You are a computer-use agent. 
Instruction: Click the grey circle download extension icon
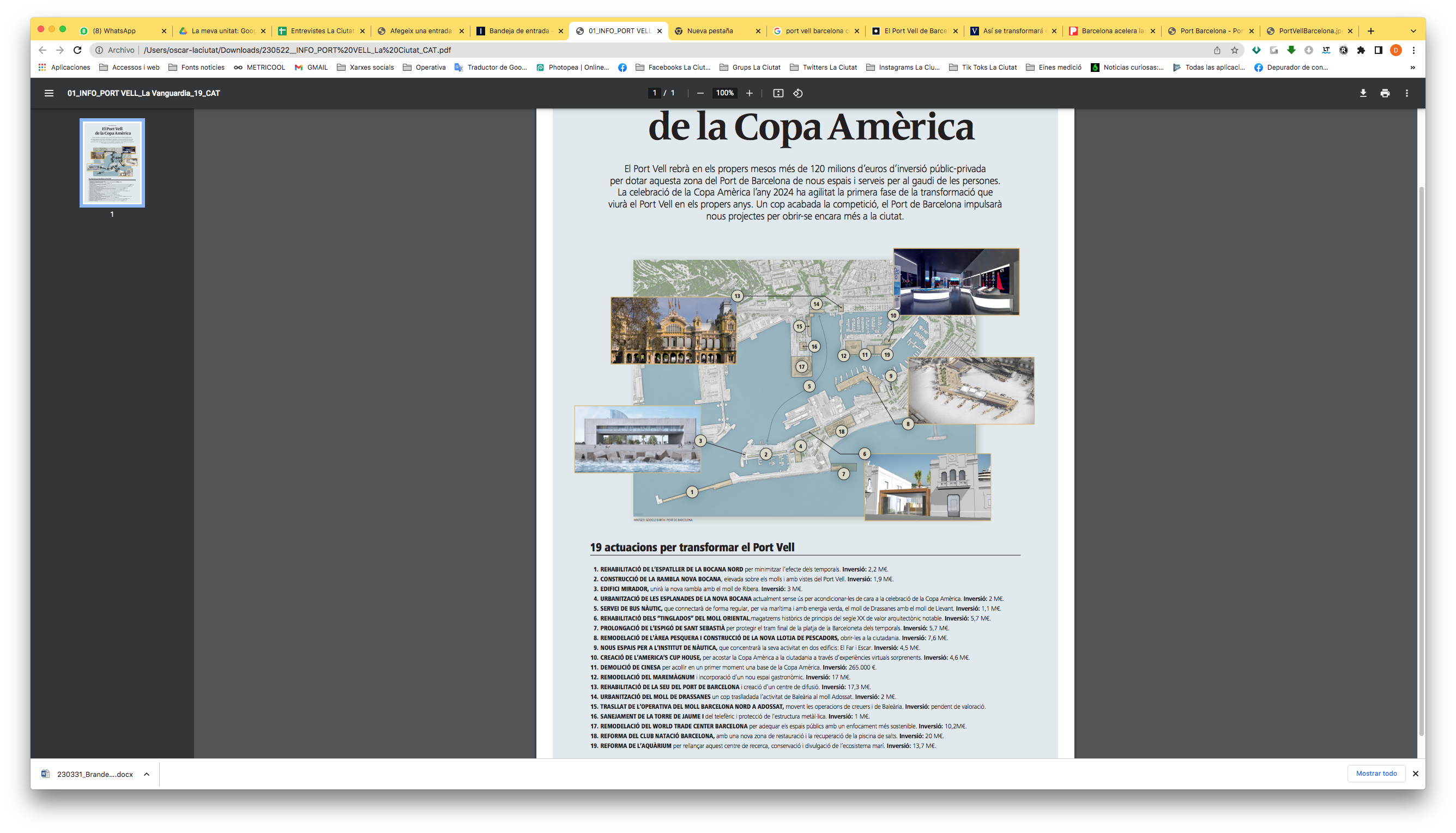pyautogui.click(x=1308, y=50)
